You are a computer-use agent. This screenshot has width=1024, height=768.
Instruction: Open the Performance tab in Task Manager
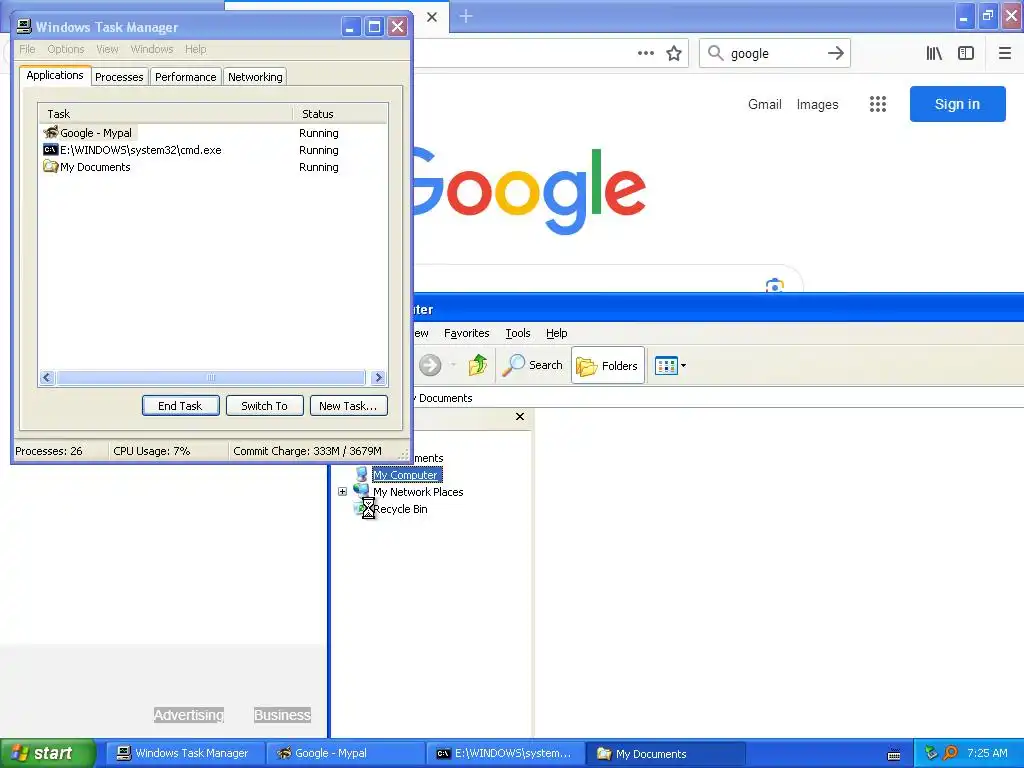click(x=185, y=77)
